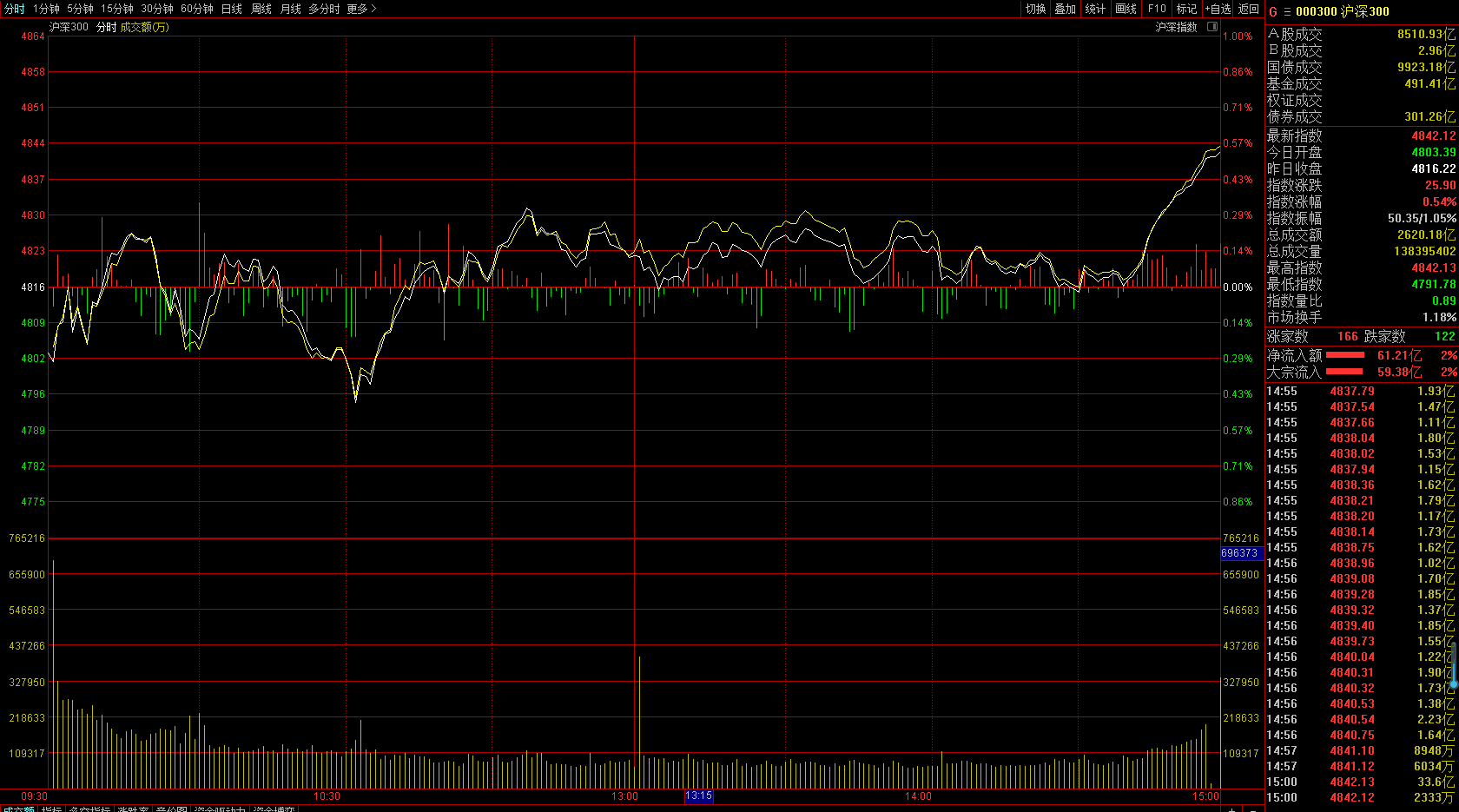Image resolution: width=1459 pixels, height=812 pixels.
Task: Click the 最高指数 value 4842.13
Action: 1433,268
